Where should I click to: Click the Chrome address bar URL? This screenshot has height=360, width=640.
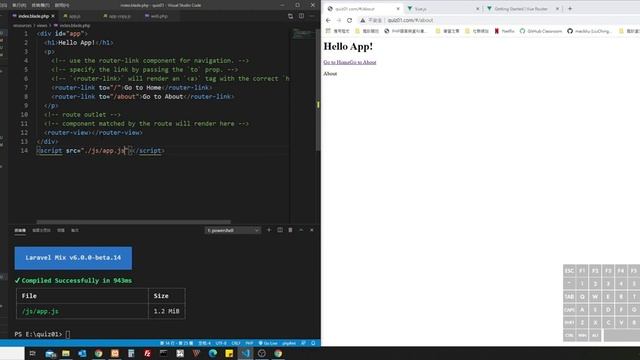[410, 20]
